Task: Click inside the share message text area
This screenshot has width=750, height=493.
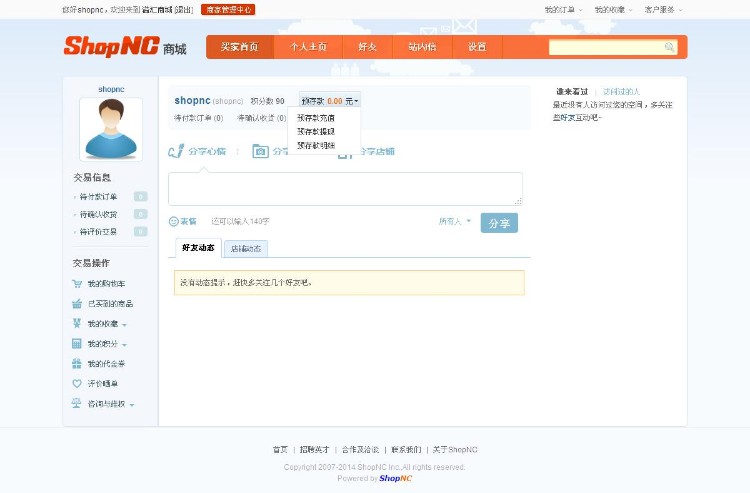Action: coord(345,188)
